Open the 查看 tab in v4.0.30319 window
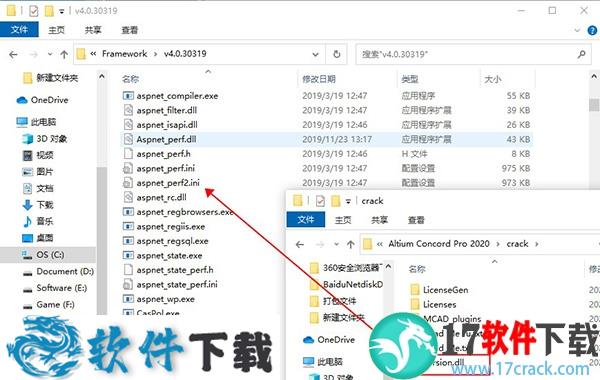 [130, 30]
